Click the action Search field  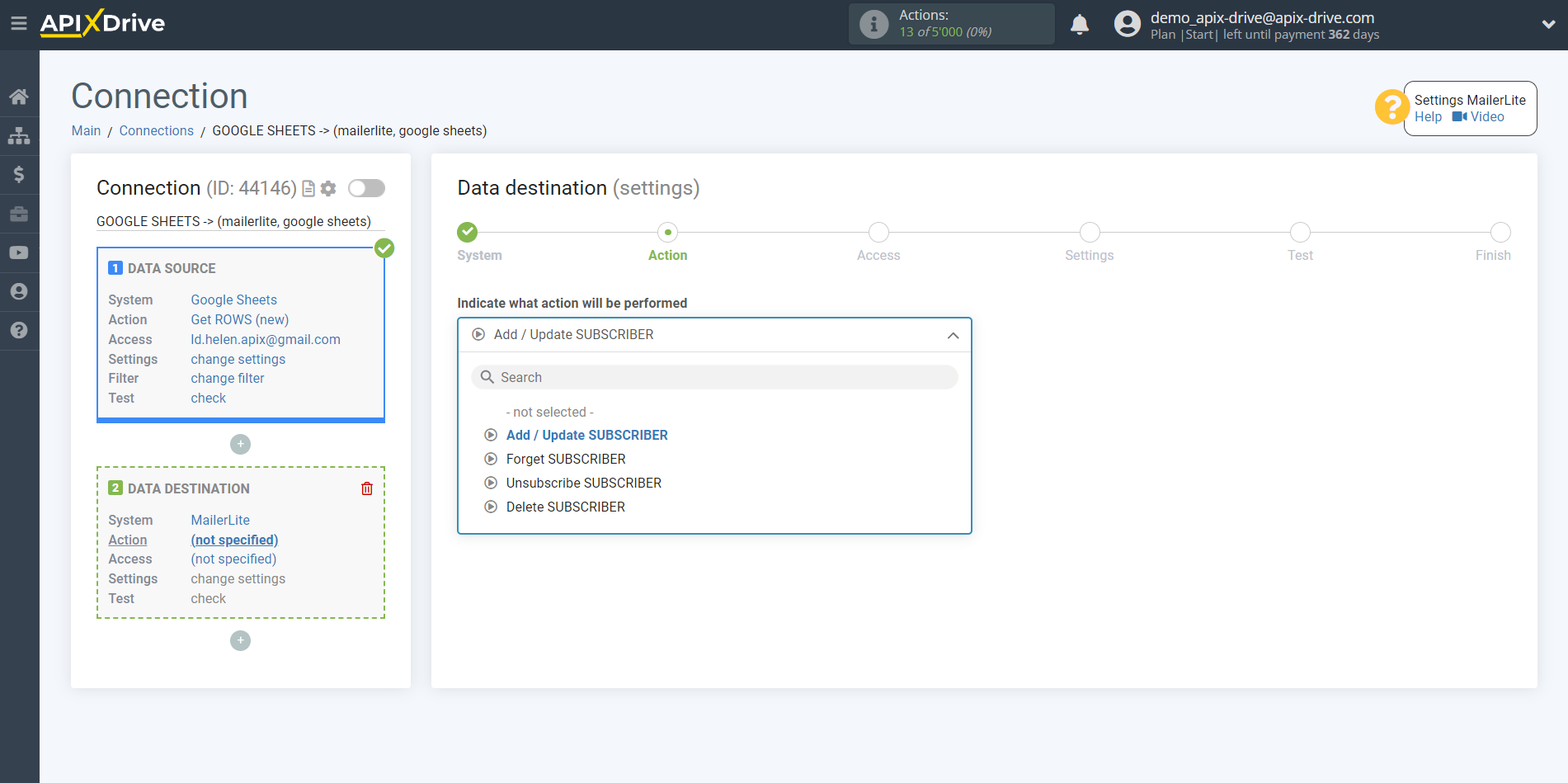714,377
